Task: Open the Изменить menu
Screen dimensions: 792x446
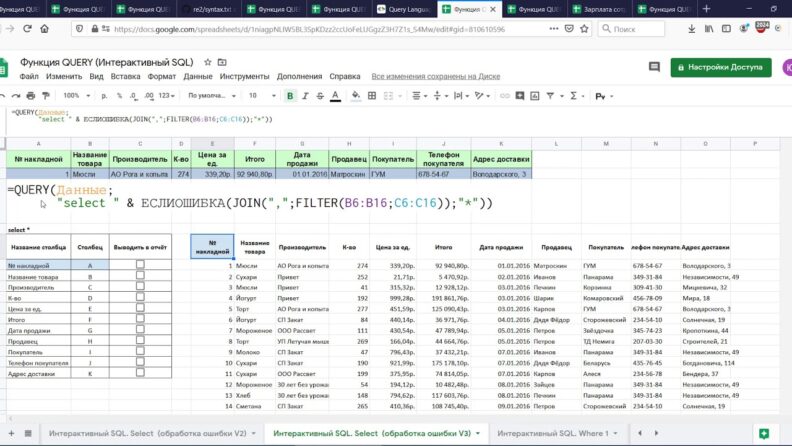Action: tap(64, 76)
